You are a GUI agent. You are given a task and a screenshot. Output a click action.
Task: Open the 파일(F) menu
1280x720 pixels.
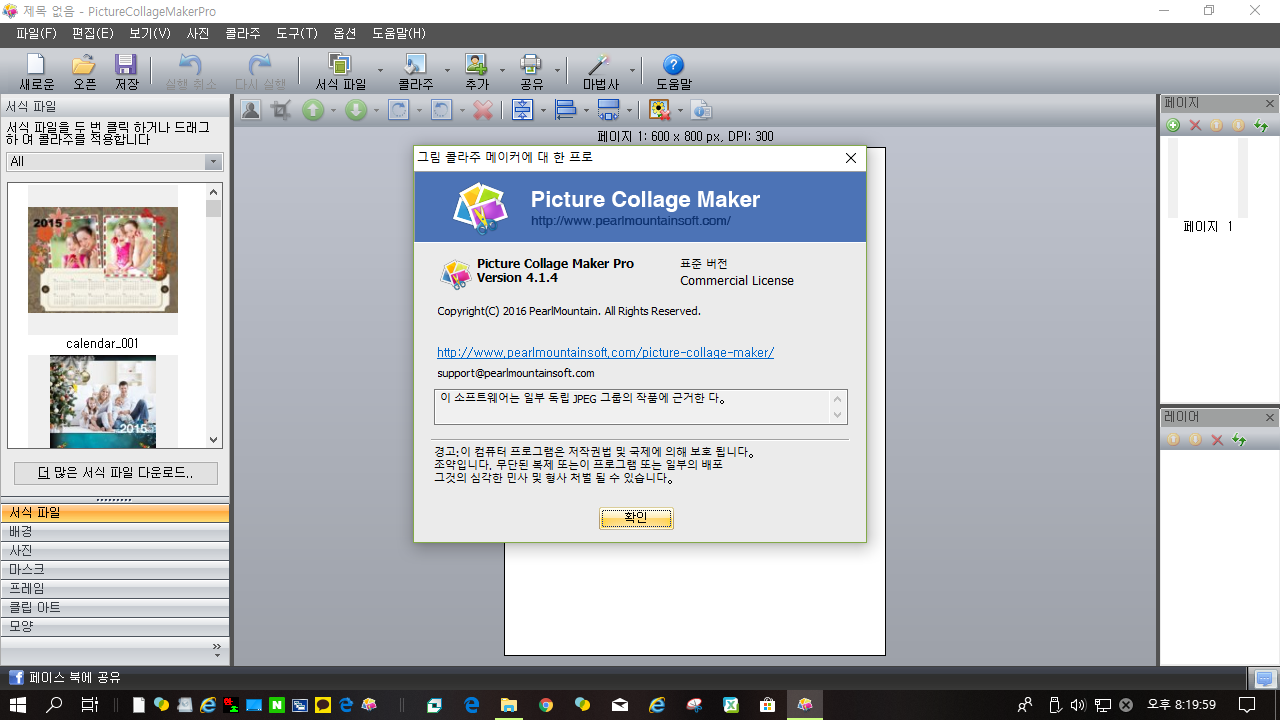coord(37,34)
